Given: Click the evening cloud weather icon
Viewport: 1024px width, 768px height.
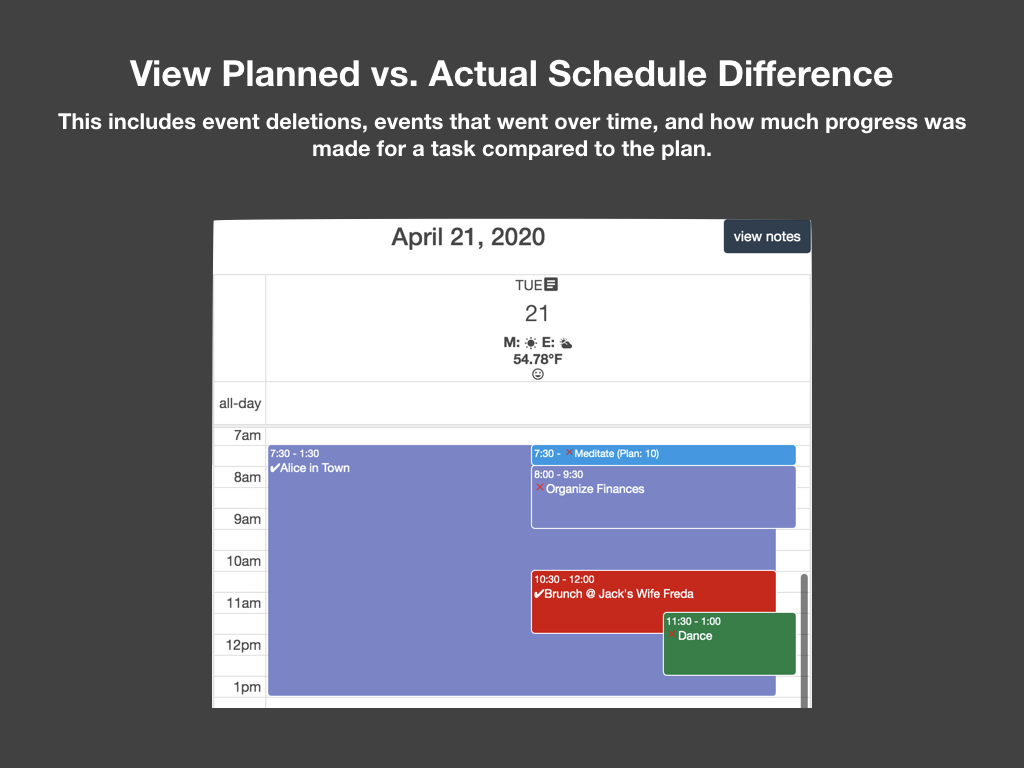Looking at the screenshot, I should pyautogui.click(x=565, y=344).
